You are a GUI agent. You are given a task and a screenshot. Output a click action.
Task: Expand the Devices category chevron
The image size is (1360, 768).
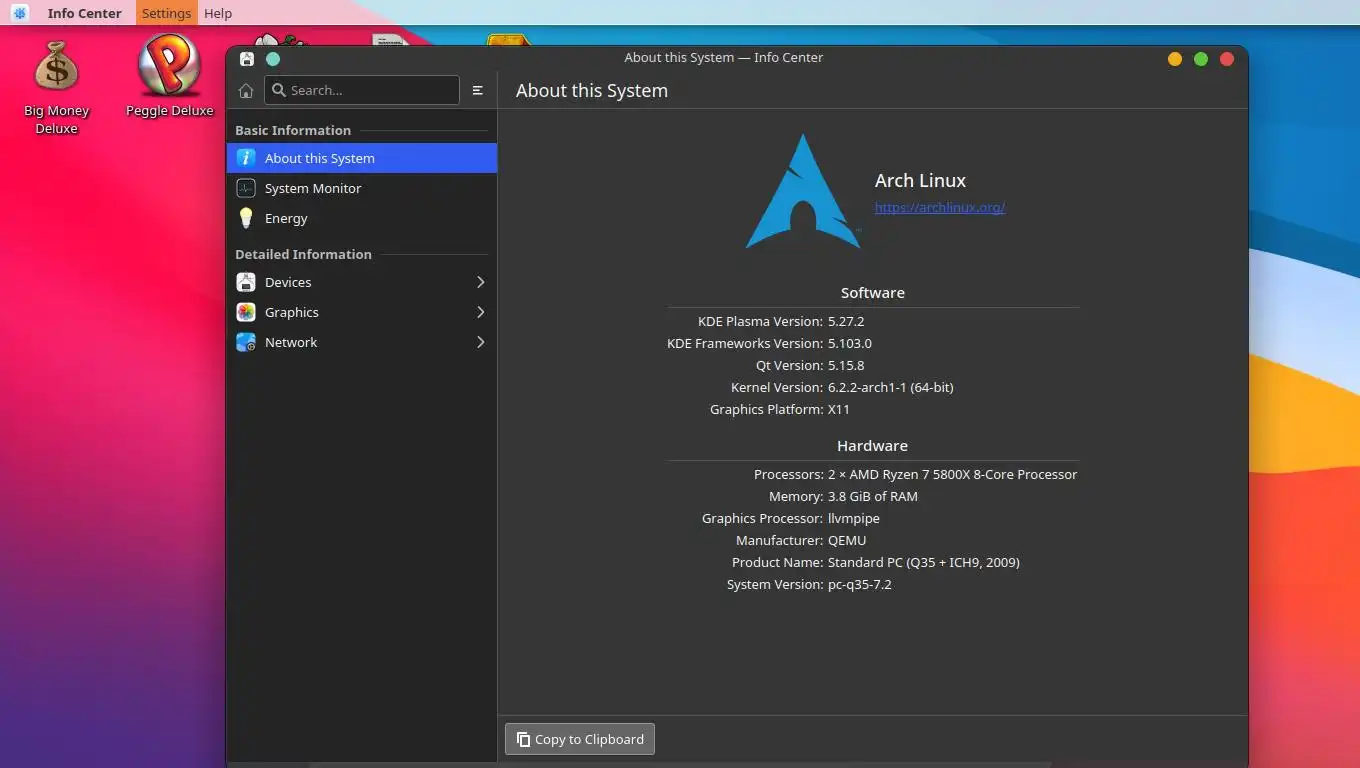[x=480, y=282]
